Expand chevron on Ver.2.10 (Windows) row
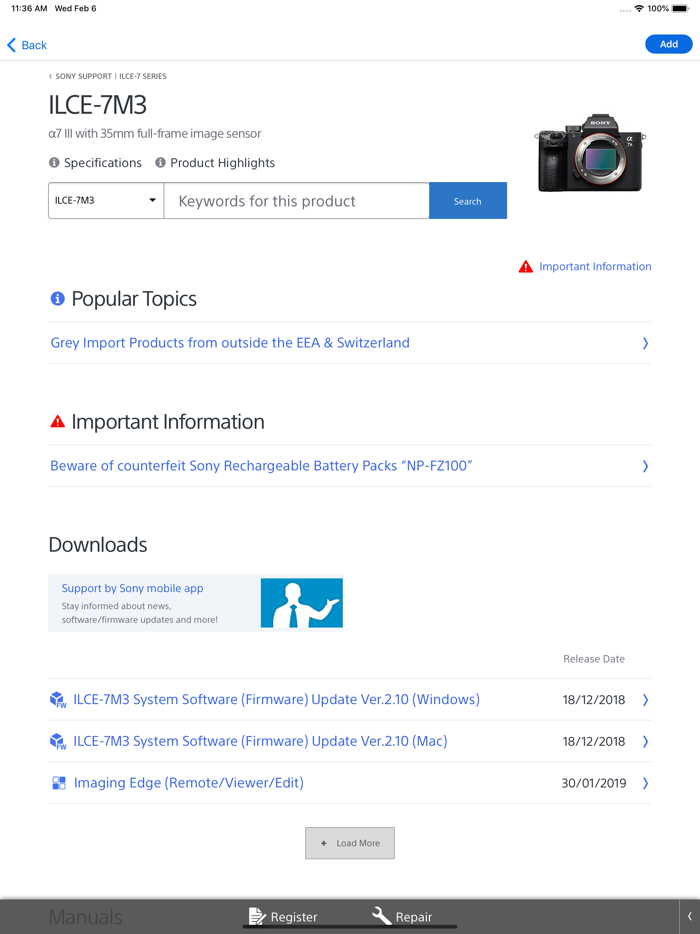 [x=645, y=700]
